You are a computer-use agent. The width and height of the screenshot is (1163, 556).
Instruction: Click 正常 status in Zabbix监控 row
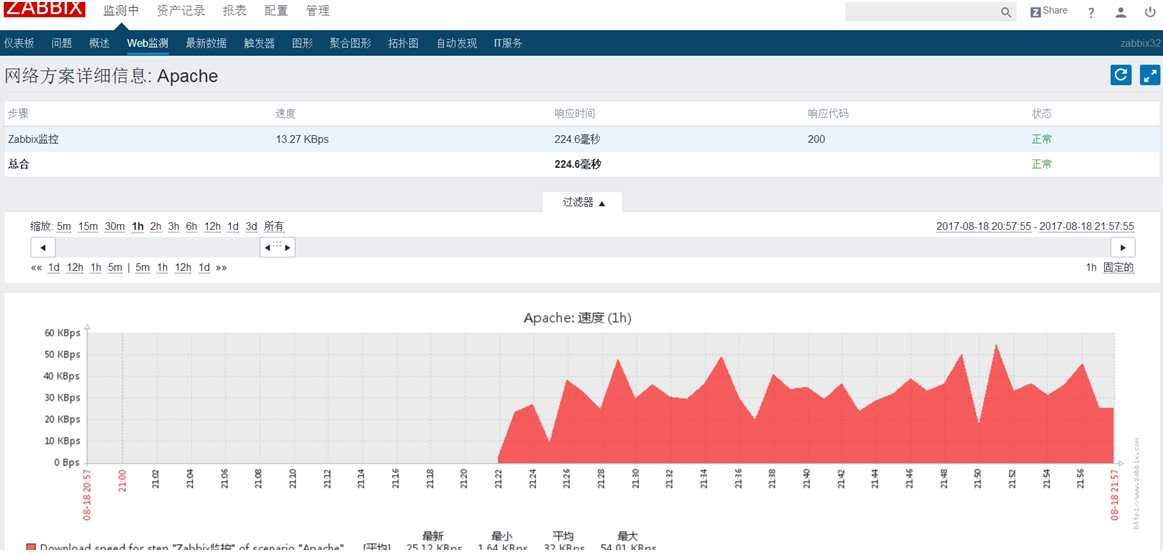pos(1041,139)
